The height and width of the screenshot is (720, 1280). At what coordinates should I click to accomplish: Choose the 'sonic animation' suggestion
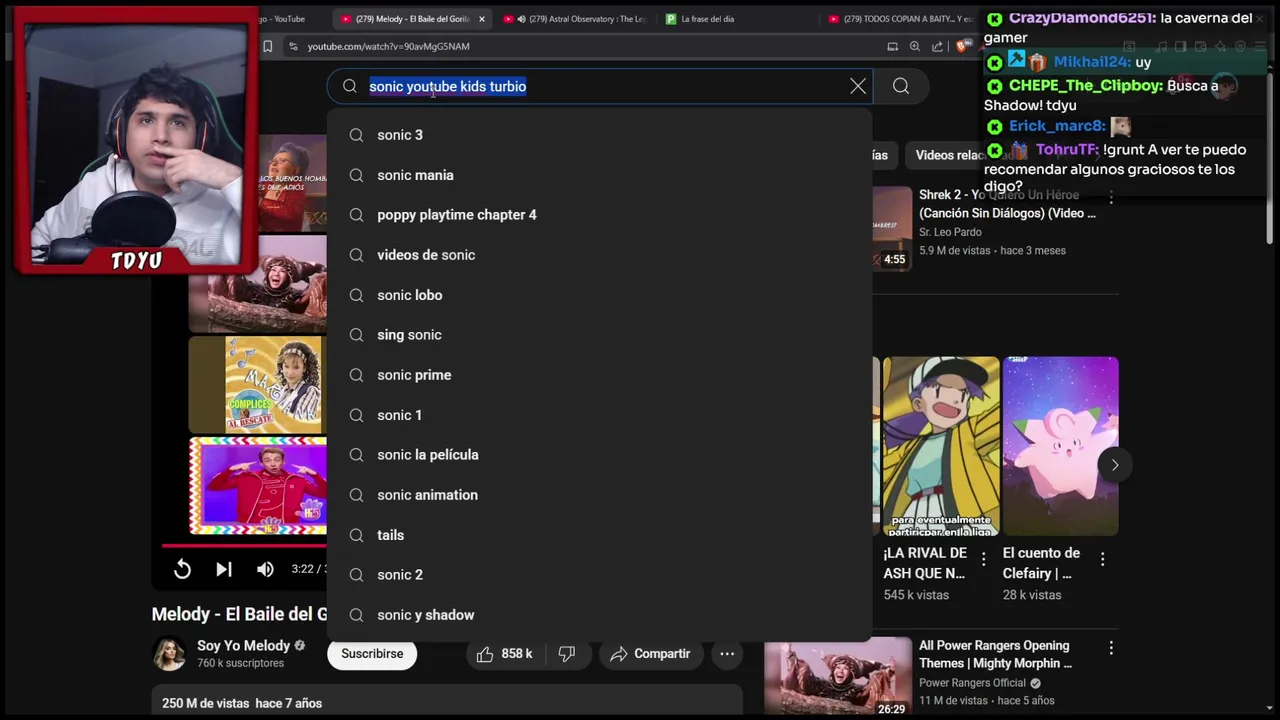(x=599, y=495)
